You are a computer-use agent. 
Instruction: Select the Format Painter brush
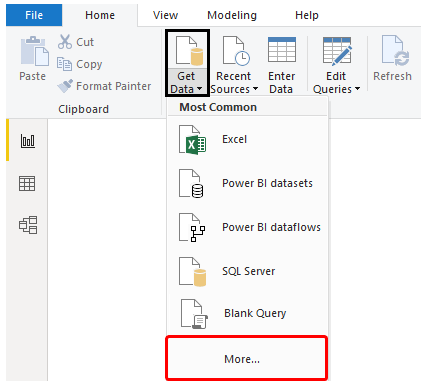(65, 86)
